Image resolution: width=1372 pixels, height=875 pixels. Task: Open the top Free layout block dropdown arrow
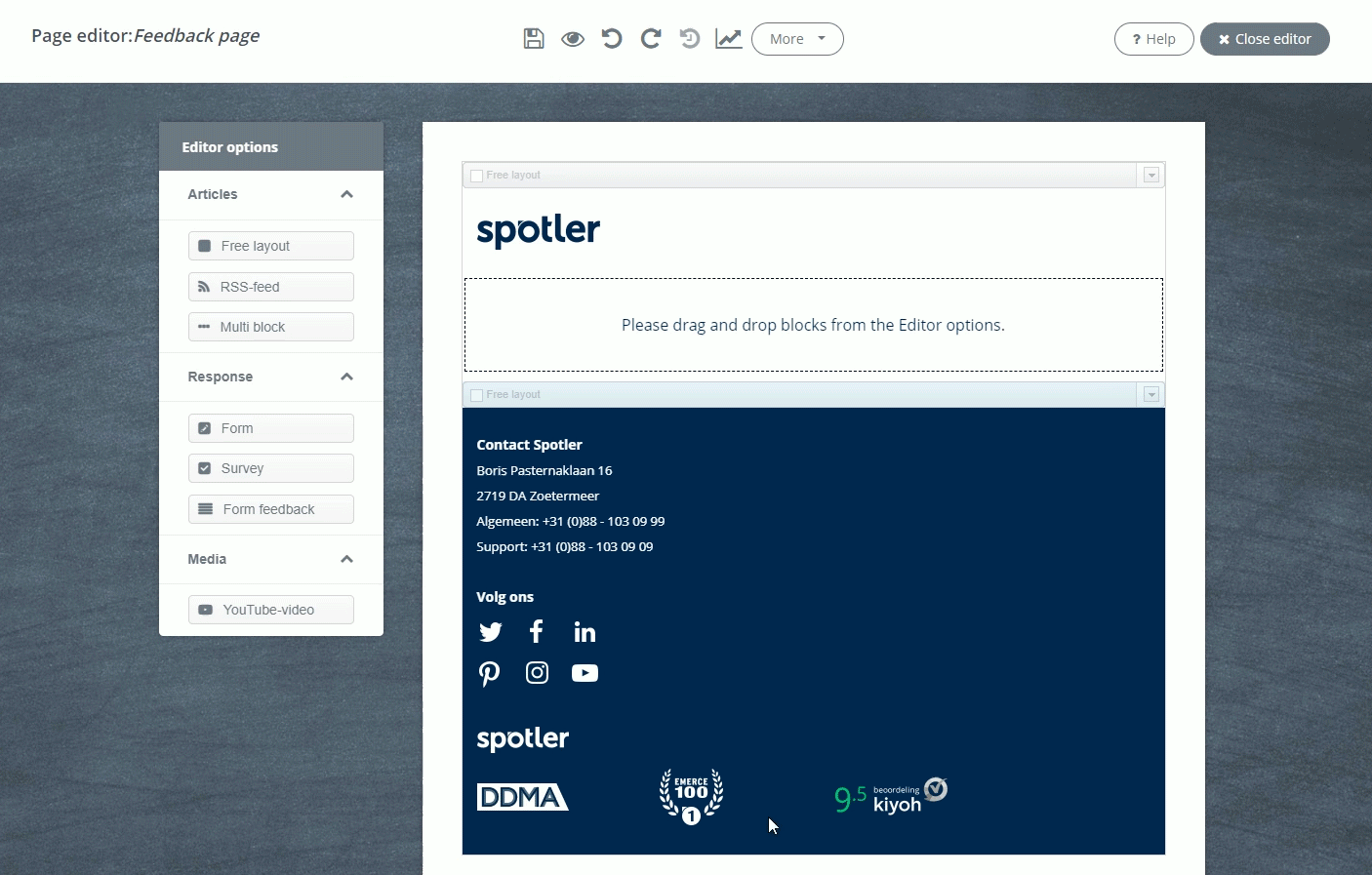[1151, 176]
